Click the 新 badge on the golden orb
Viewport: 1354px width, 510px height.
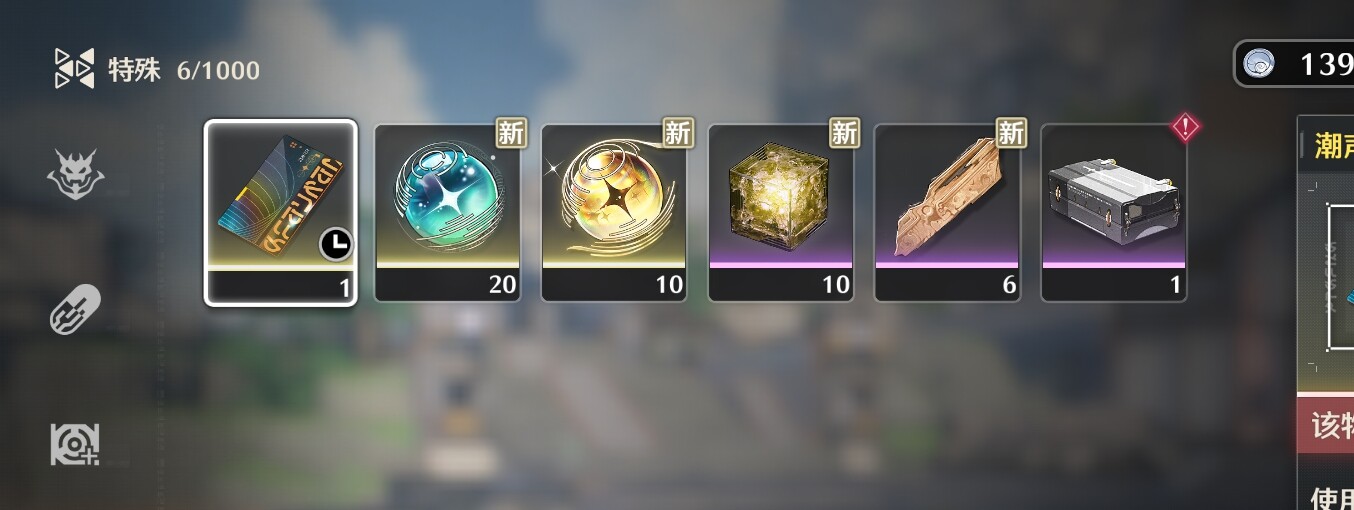678,132
